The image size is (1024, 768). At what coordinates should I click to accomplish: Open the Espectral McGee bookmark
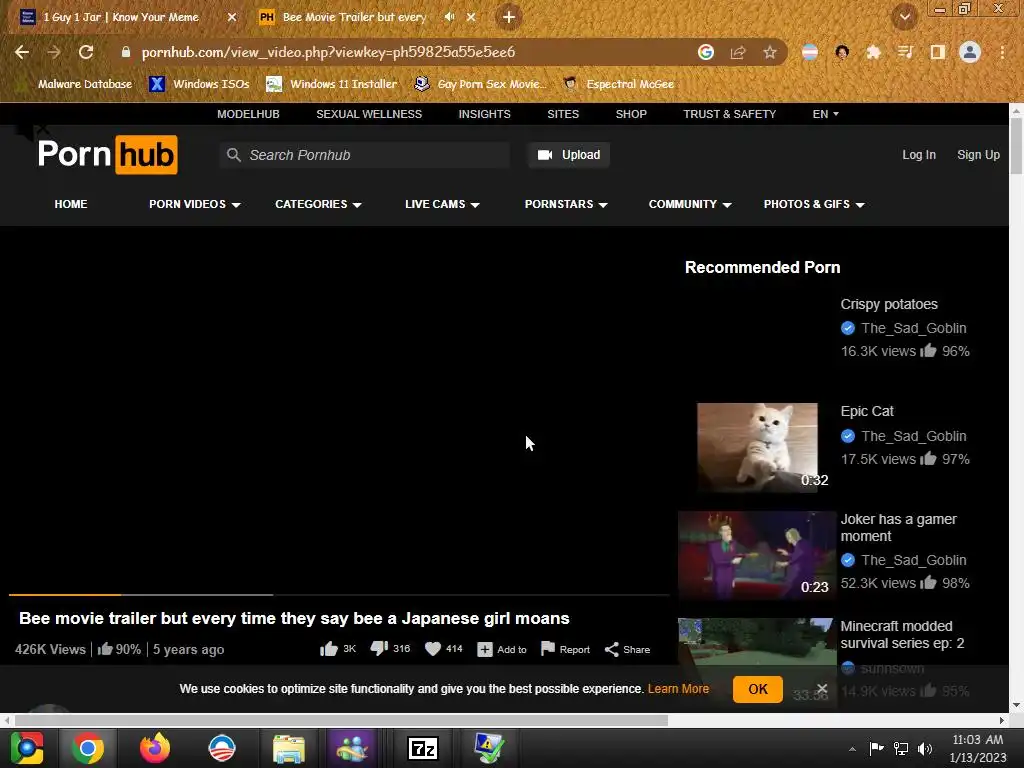click(618, 84)
